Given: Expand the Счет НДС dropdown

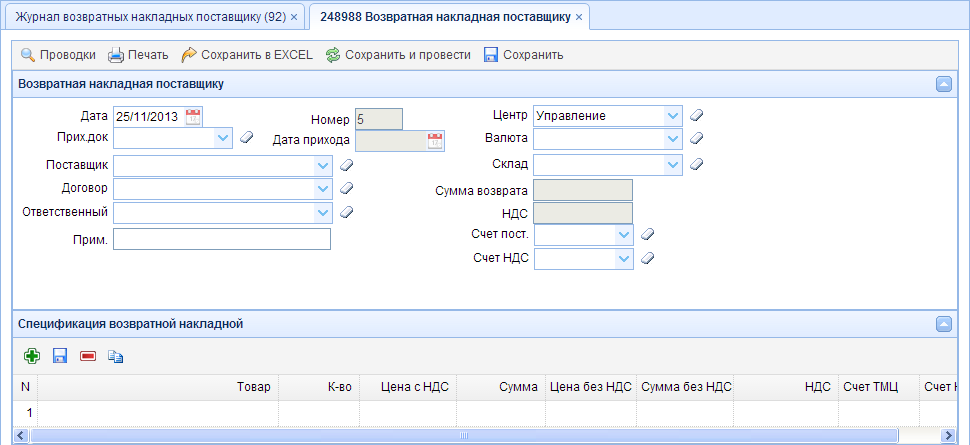Looking at the screenshot, I should pyautogui.click(x=624, y=259).
